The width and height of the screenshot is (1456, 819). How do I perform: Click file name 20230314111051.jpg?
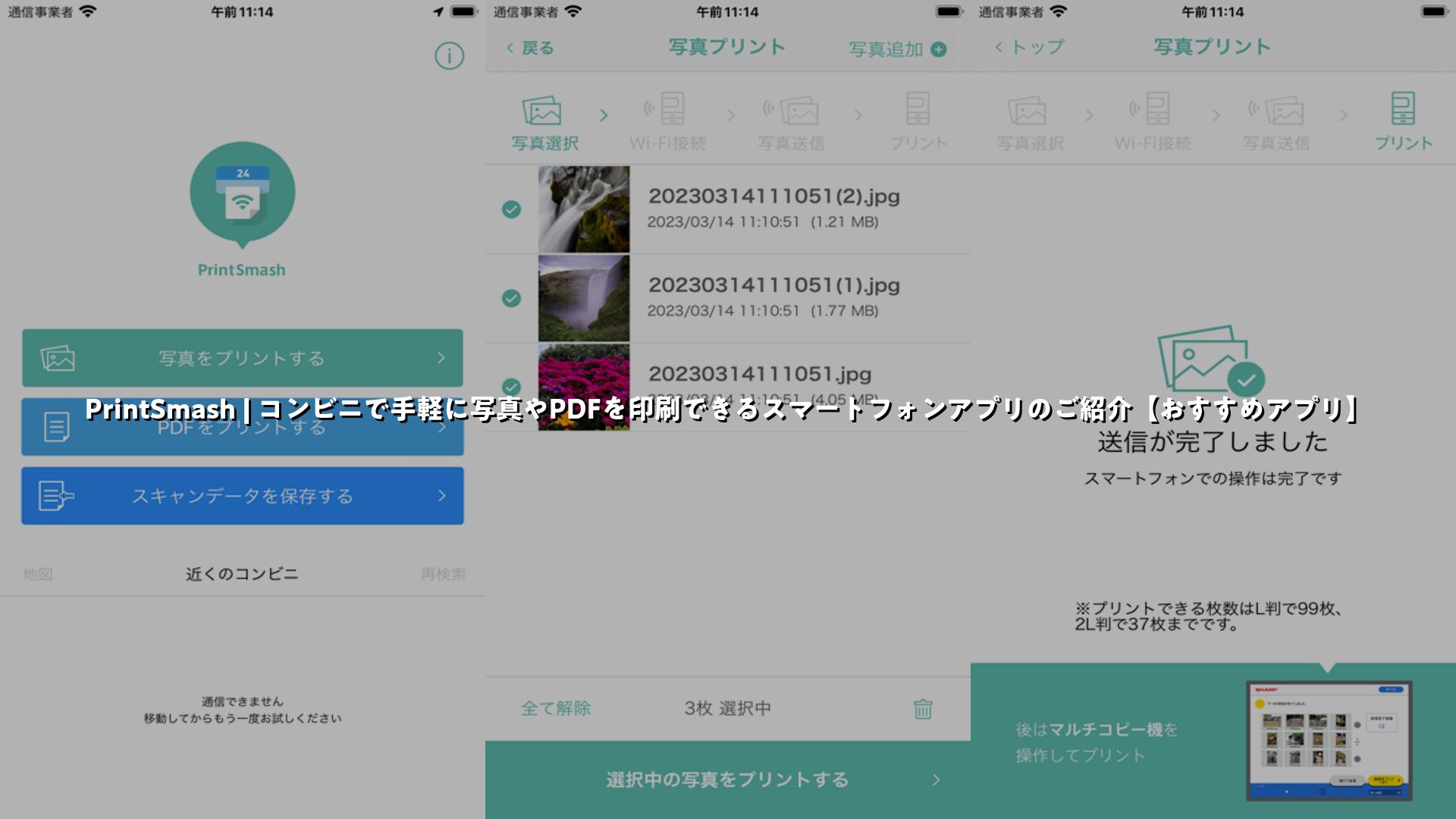pos(760,374)
